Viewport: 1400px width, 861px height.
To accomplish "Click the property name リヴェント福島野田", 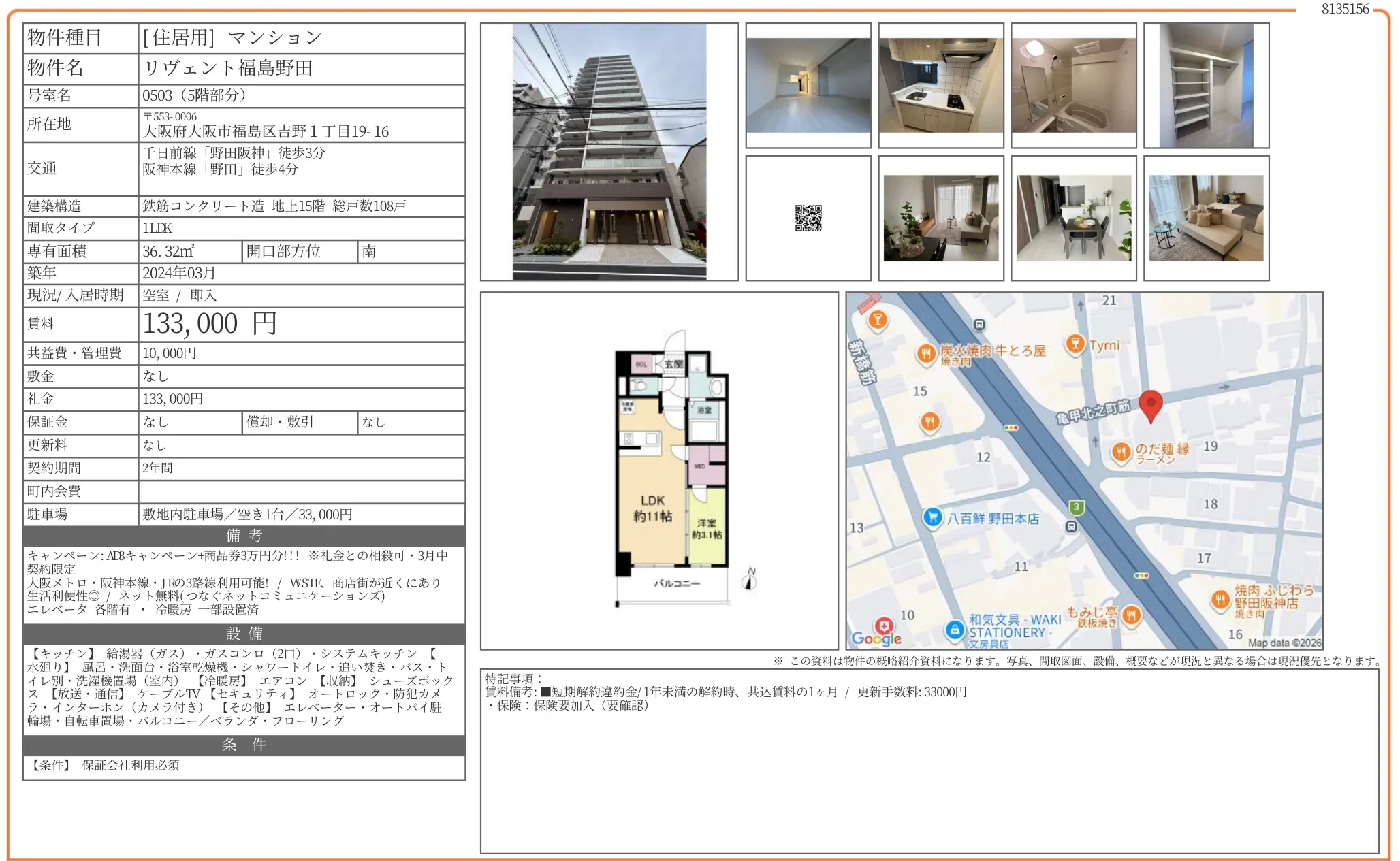I will click(228, 68).
